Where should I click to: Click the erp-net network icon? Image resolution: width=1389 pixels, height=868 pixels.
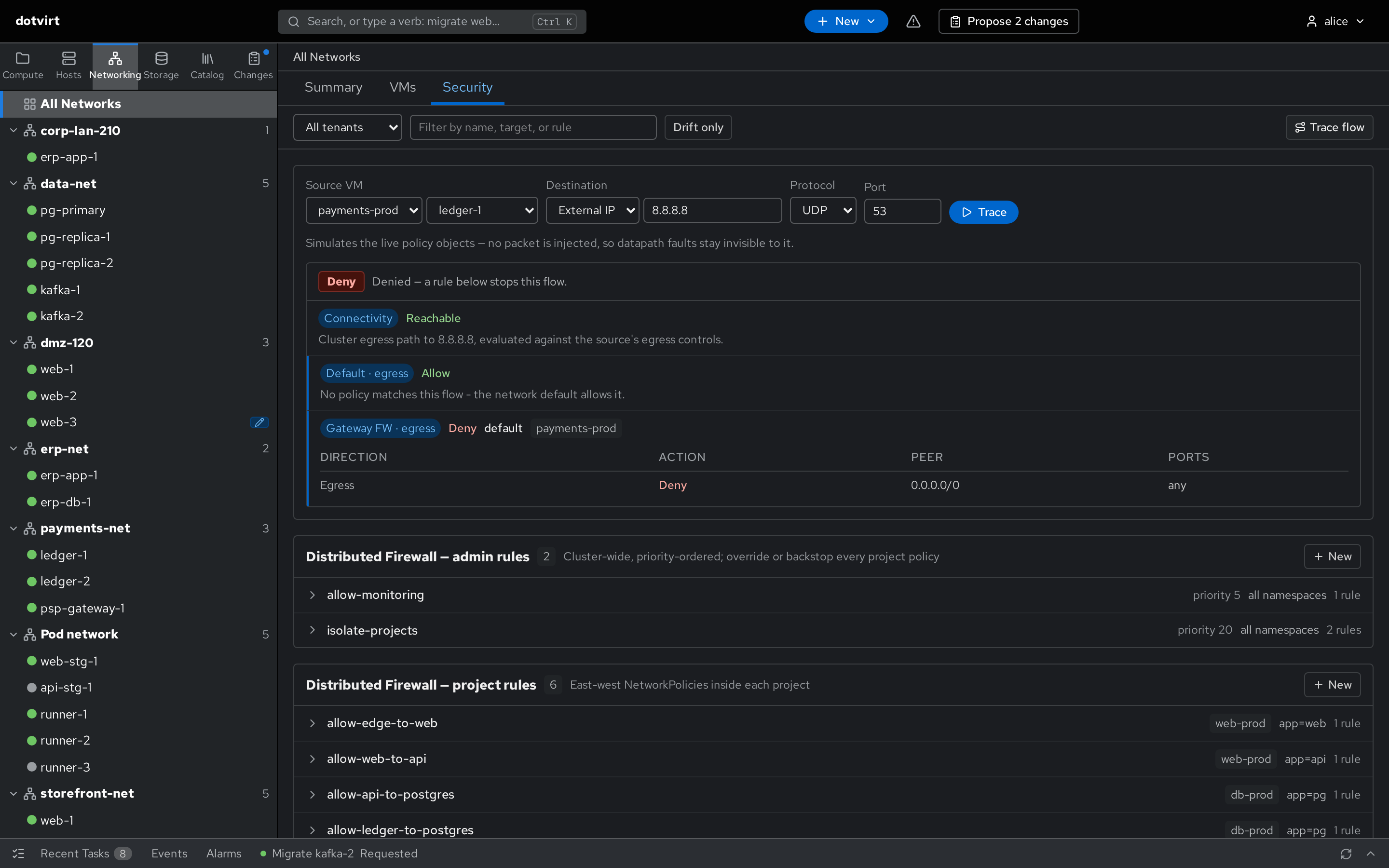[30, 449]
